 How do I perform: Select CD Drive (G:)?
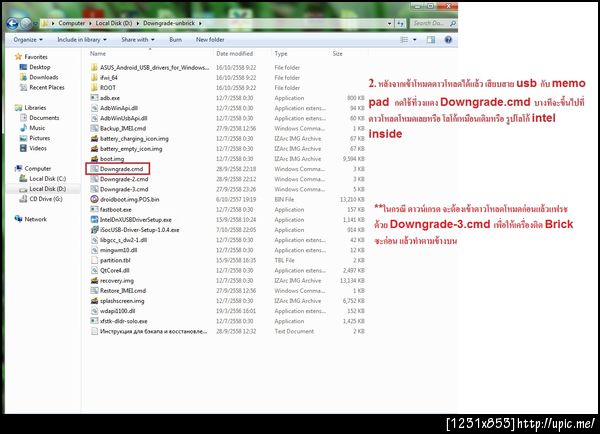point(46,199)
